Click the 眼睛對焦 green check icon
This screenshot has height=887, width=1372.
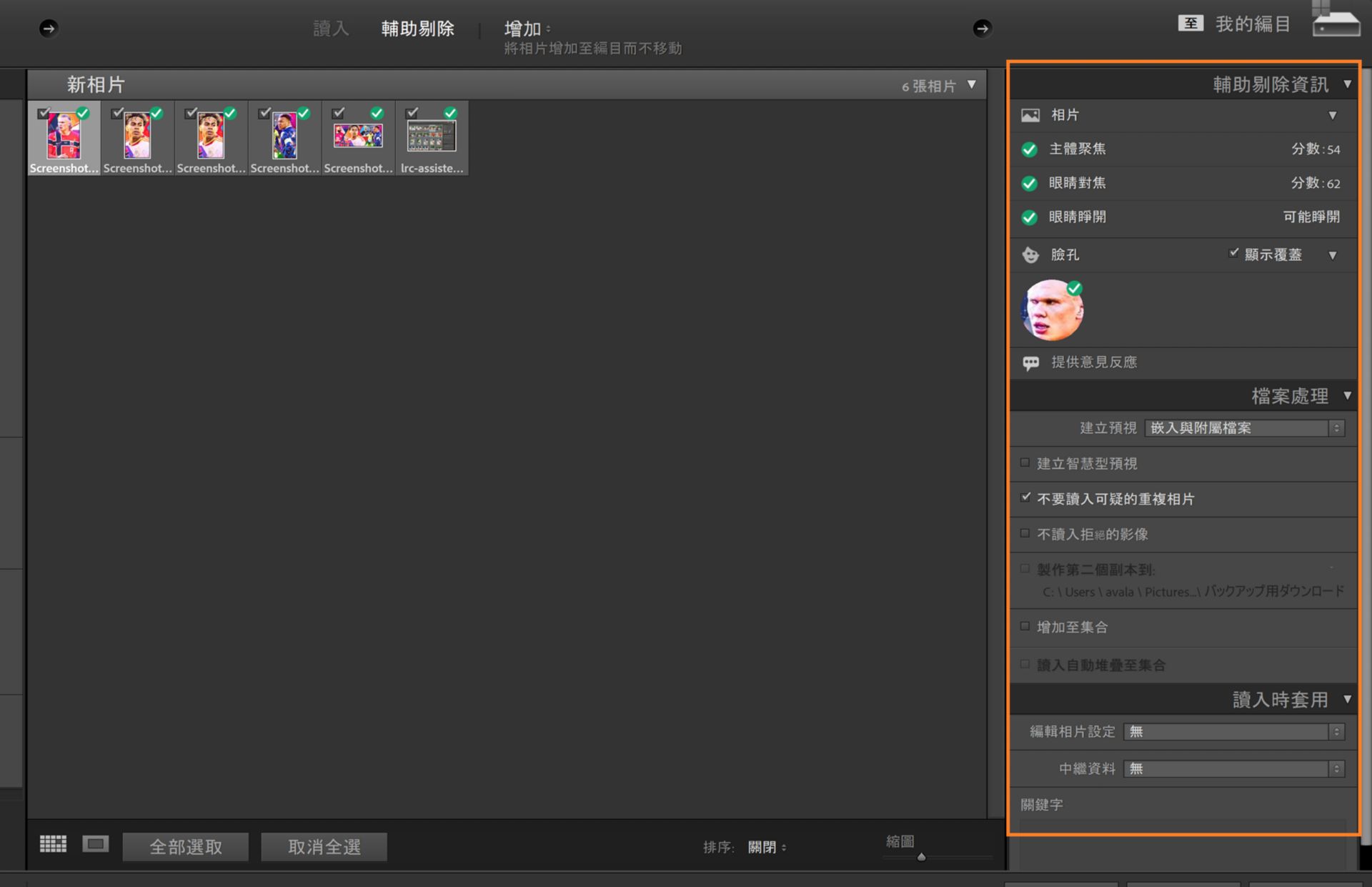[x=1029, y=184]
